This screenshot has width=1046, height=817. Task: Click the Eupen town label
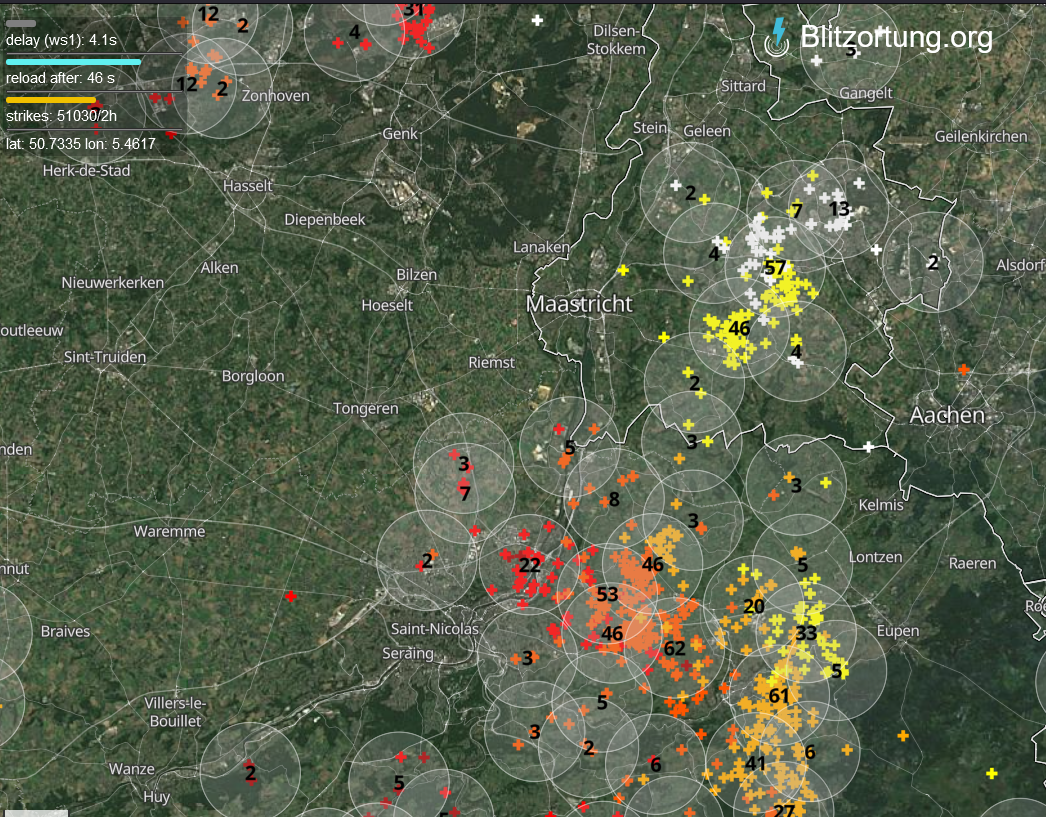click(898, 631)
